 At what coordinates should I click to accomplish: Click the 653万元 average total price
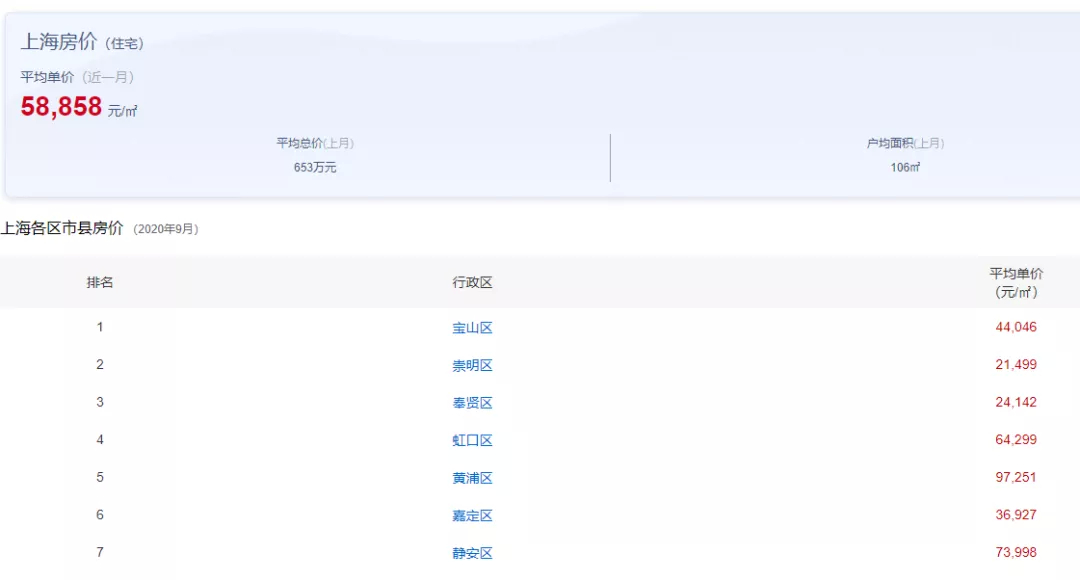click(315, 167)
